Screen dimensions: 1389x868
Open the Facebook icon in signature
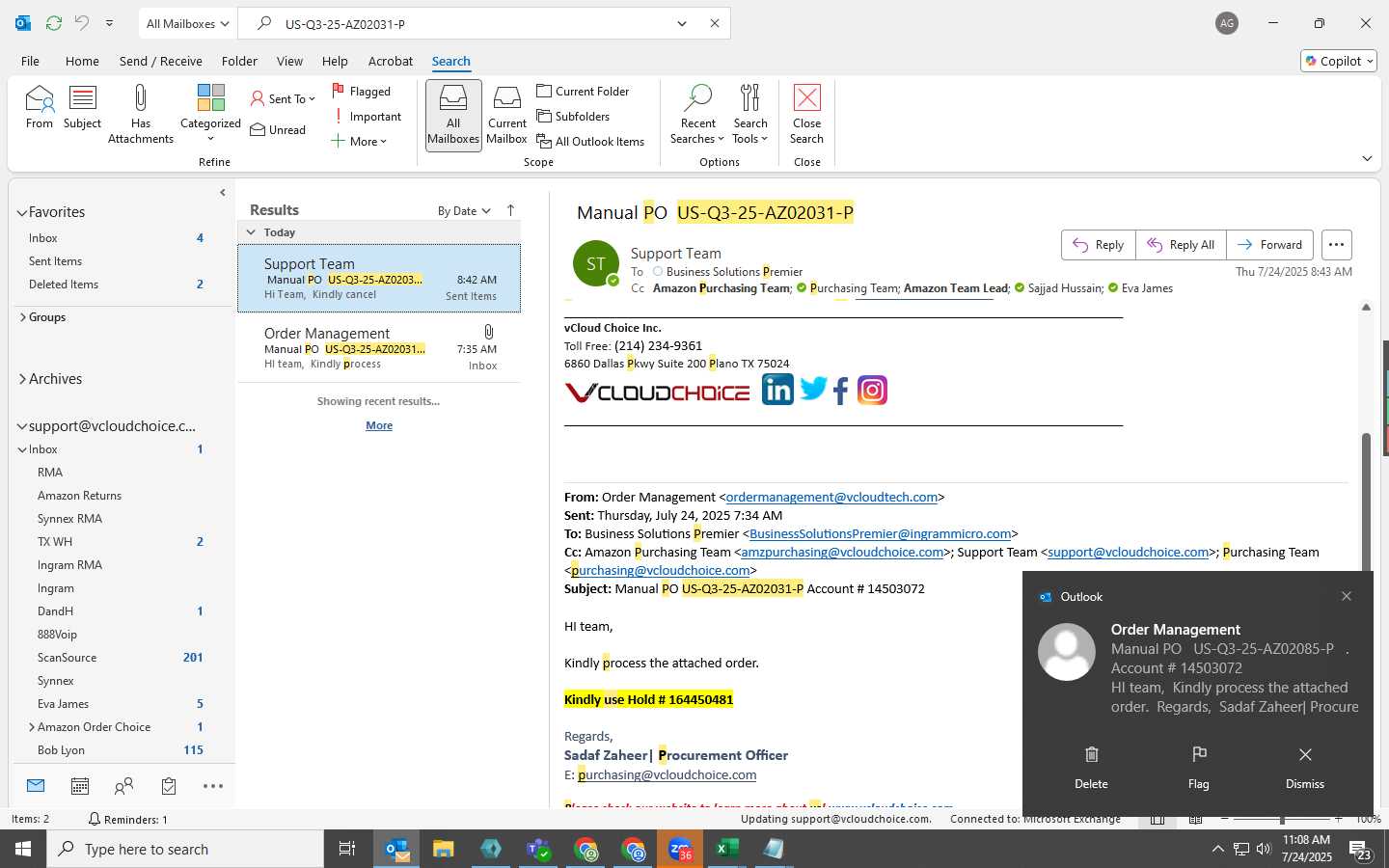click(840, 391)
